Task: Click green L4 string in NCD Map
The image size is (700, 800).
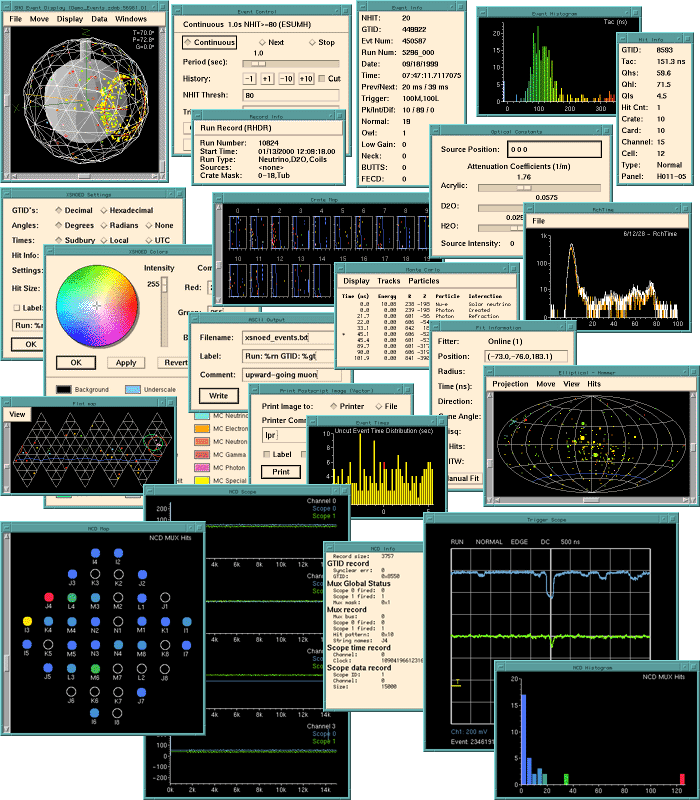Action: pyautogui.click(x=71, y=597)
